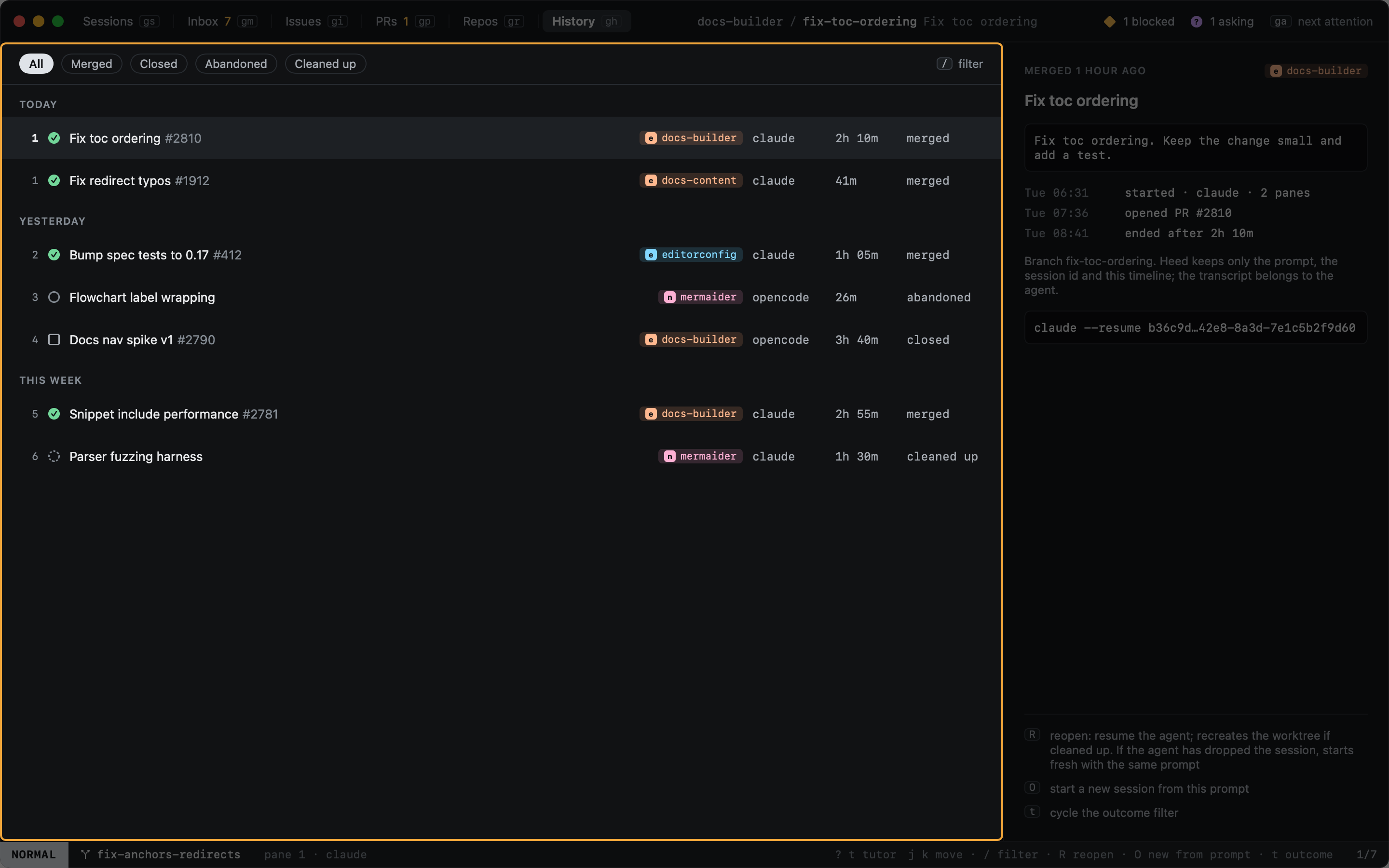Click the 1 blocked status indicator text
The height and width of the screenshot is (868, 1389).
pos(1148,21)
